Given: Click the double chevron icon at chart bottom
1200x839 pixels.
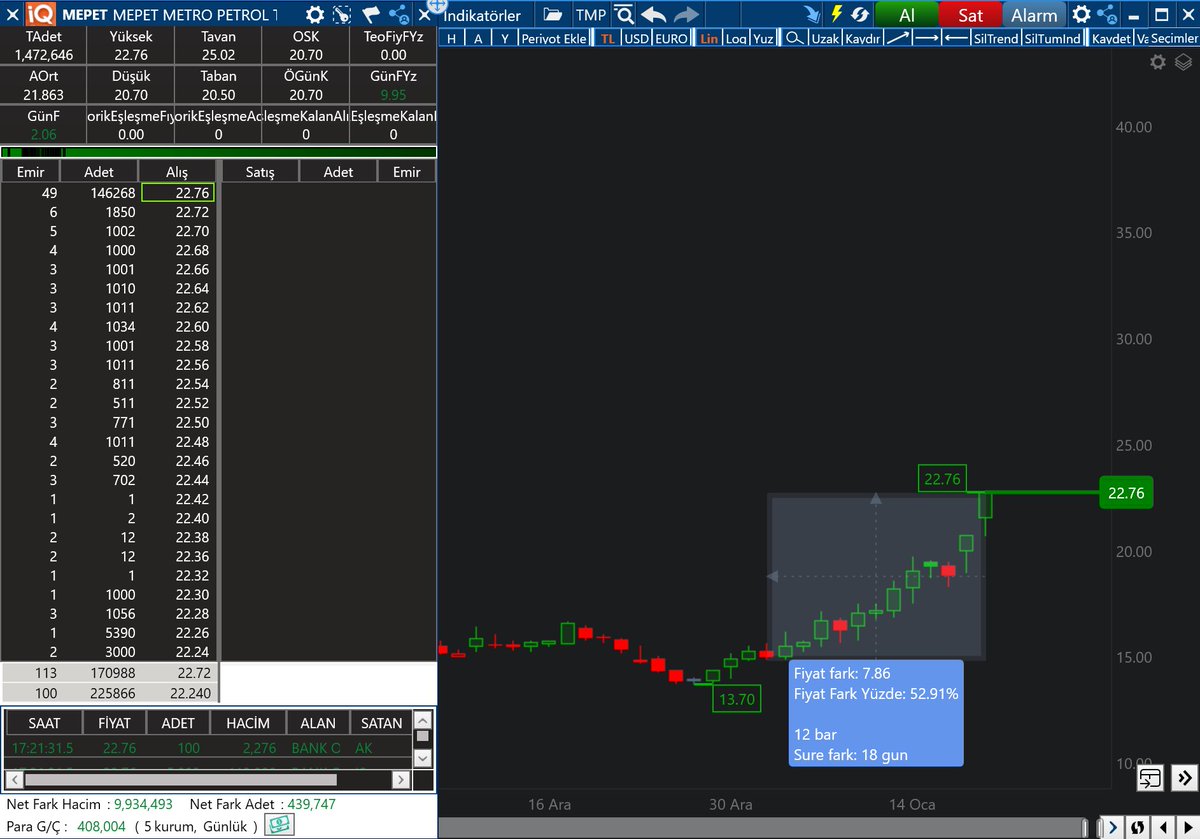Looking at the screenshot, I should pos(1183,777).
